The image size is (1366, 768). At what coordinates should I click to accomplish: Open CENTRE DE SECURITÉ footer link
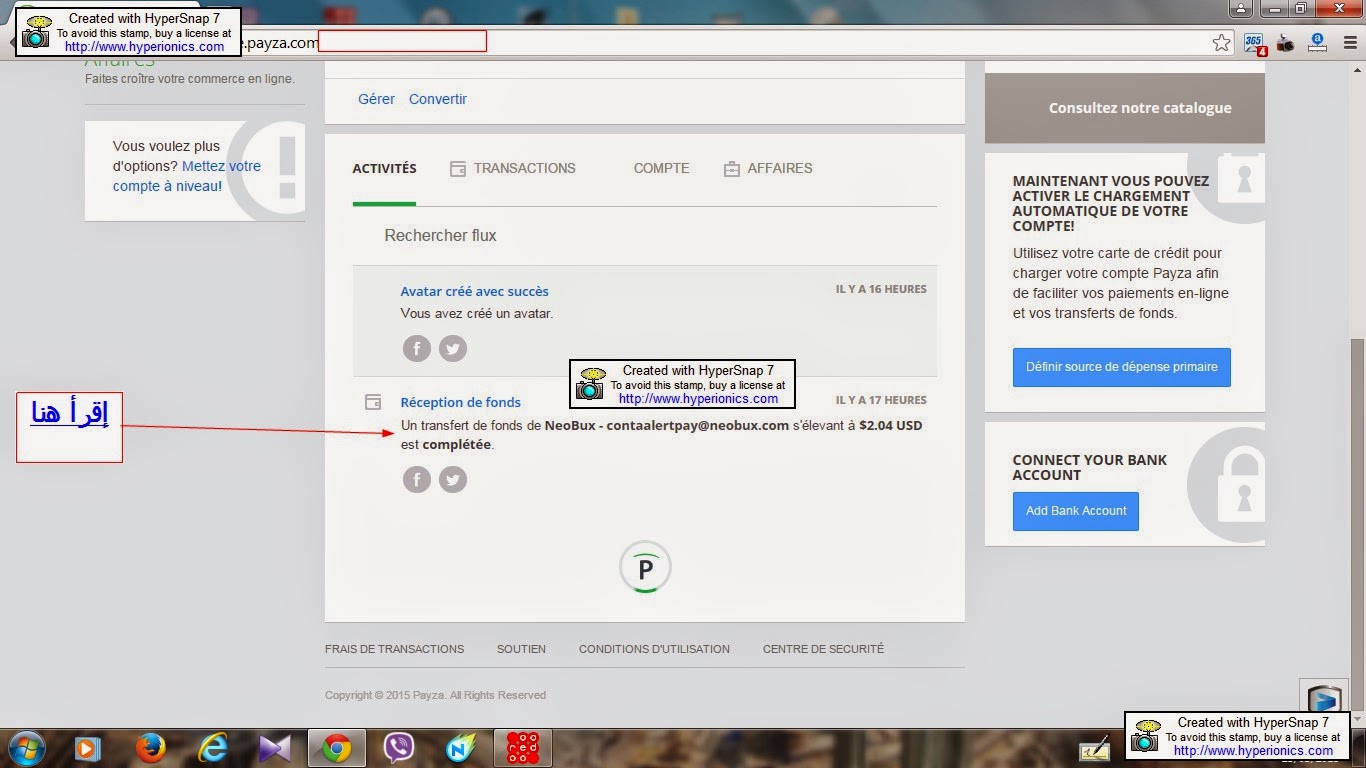point(823,649)
